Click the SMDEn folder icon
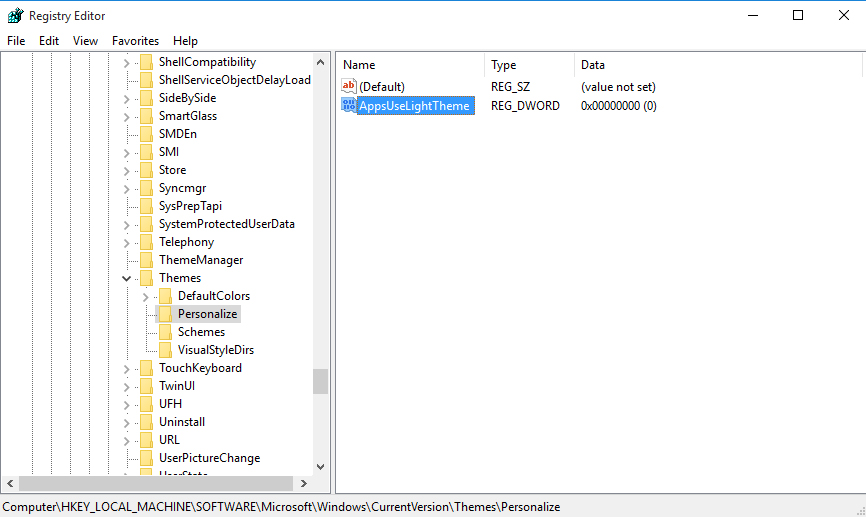Image resolution: width=866 pixels, height=517 pixels. click(146, 134)
